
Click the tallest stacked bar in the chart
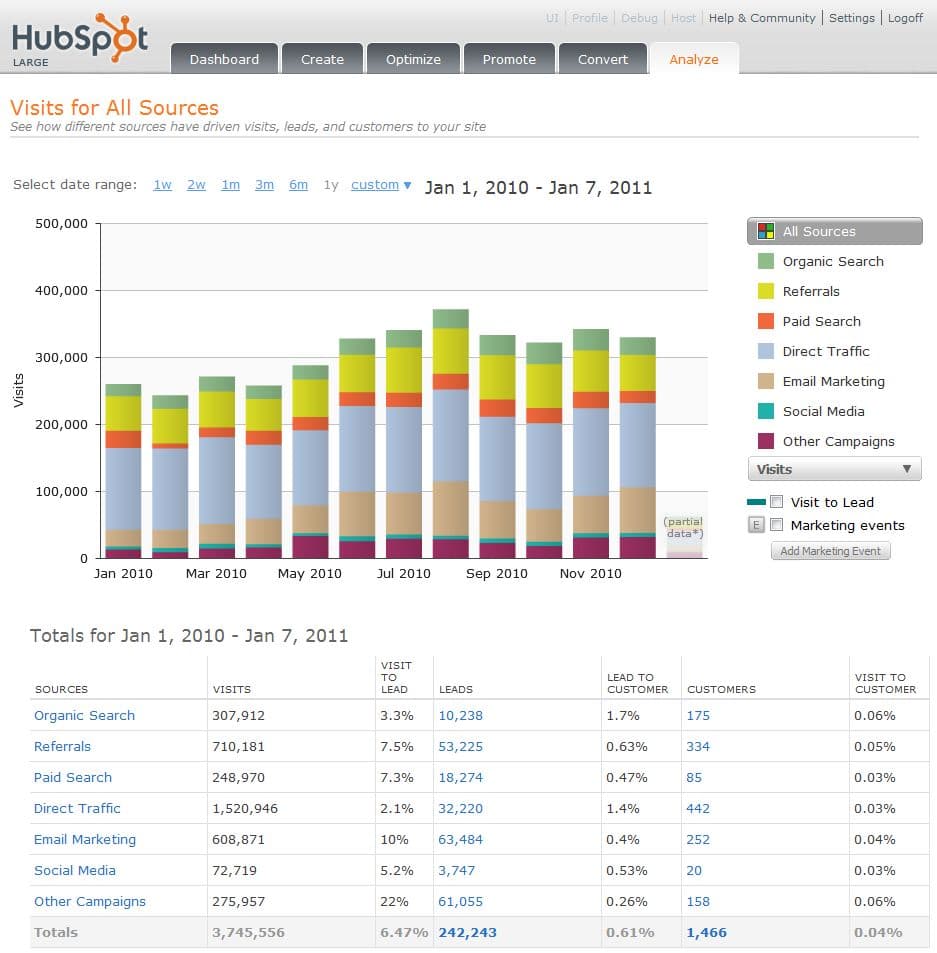point(452,430)
